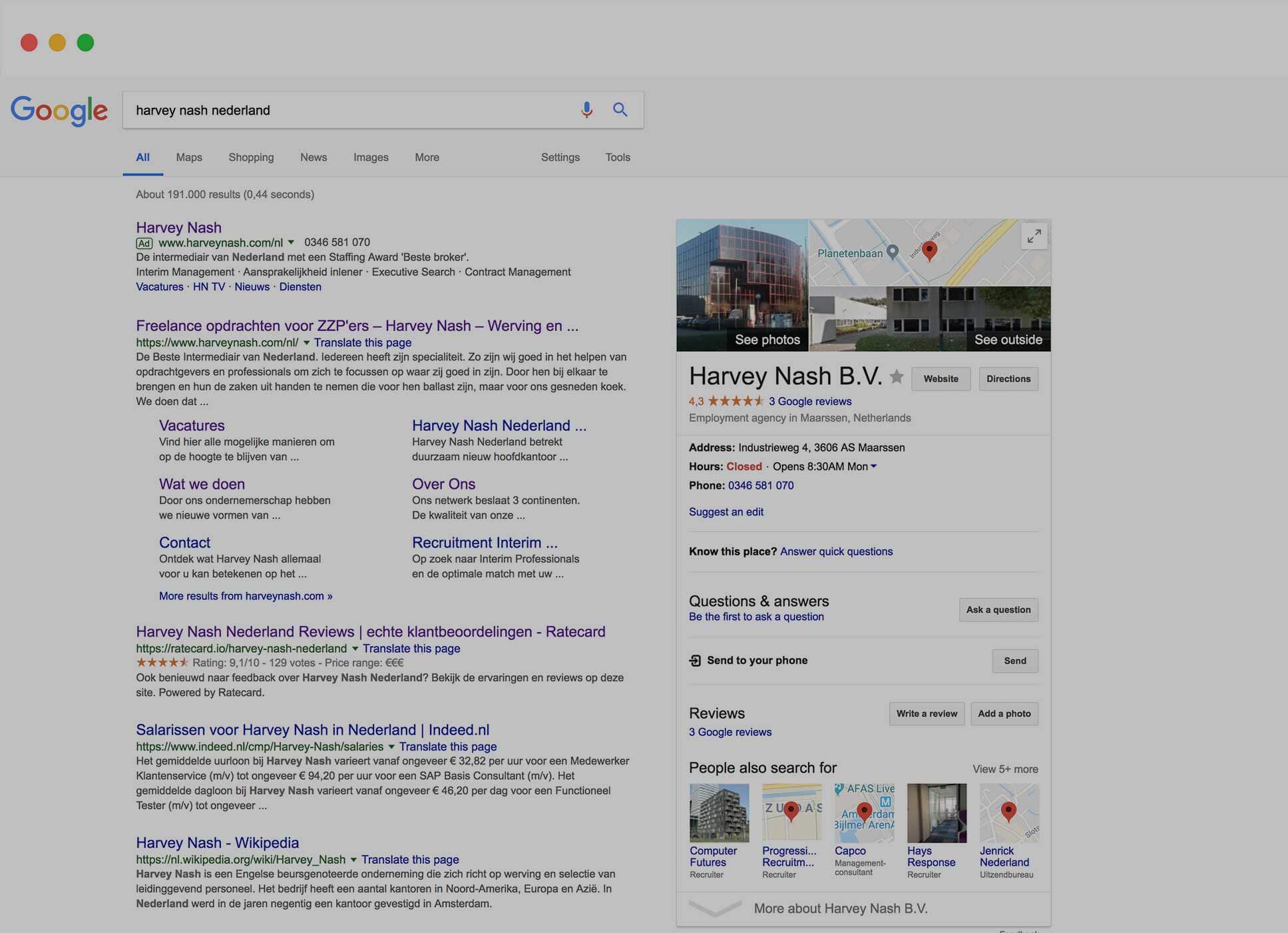Save Harvey Nash B.V. with star icon
The height and width of the screenshot is (933, 1288).
click(x=897, y=377)
